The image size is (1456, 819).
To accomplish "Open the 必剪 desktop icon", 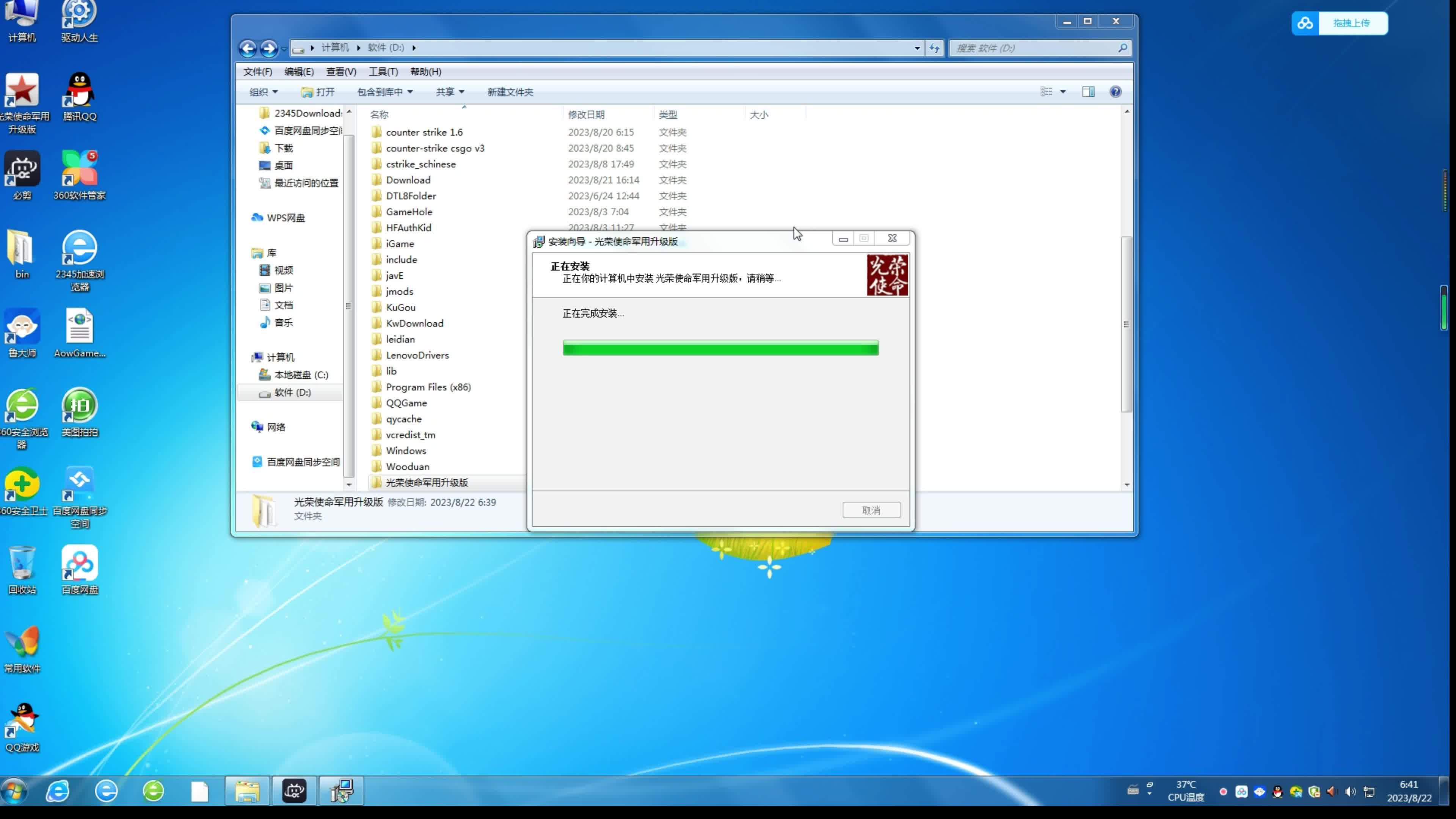I will pos(22,176).
